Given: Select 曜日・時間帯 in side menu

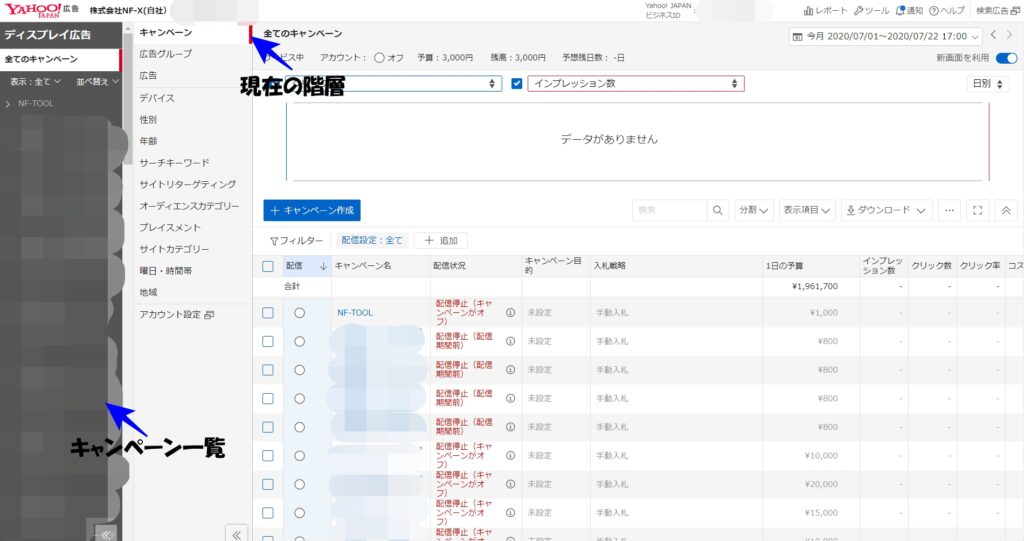Looking at the screenshot, I should (165, 270).
